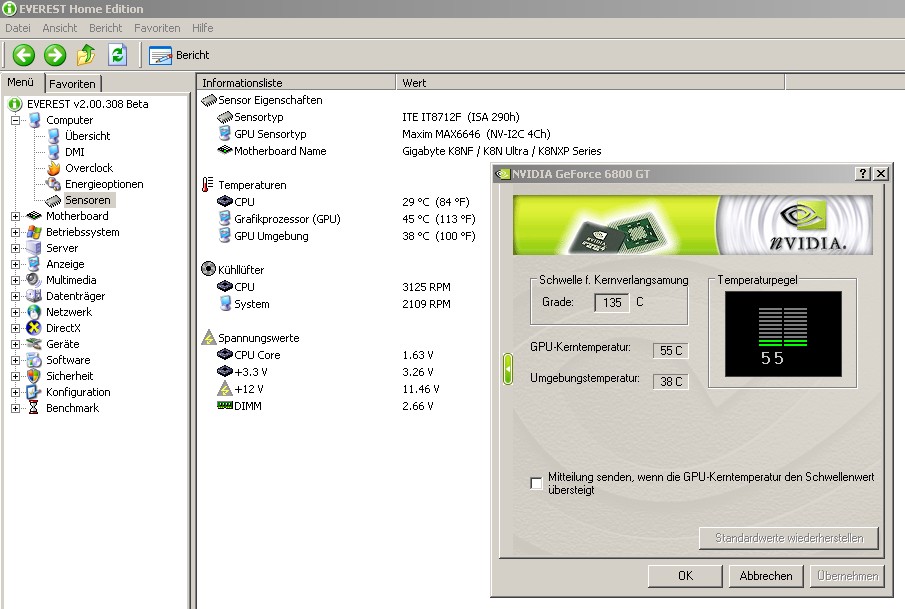905x609 pixels.
Task: Select the Computer tree node
Action: [69, 120]
